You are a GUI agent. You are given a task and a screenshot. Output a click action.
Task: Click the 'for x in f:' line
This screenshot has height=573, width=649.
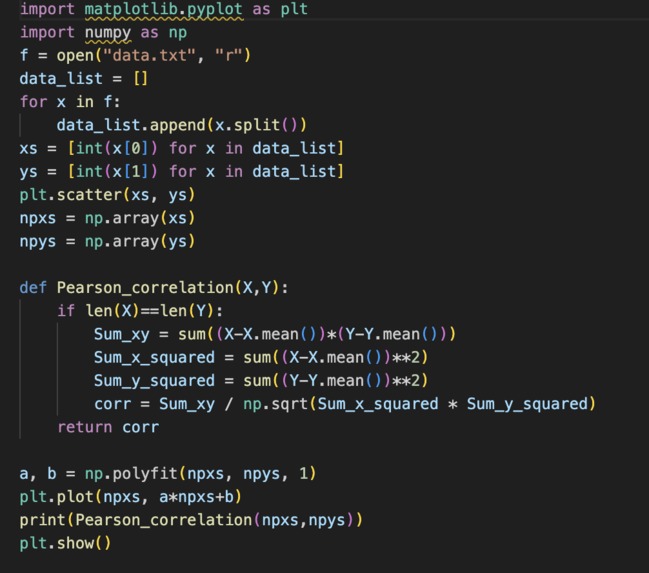point(70,102)
